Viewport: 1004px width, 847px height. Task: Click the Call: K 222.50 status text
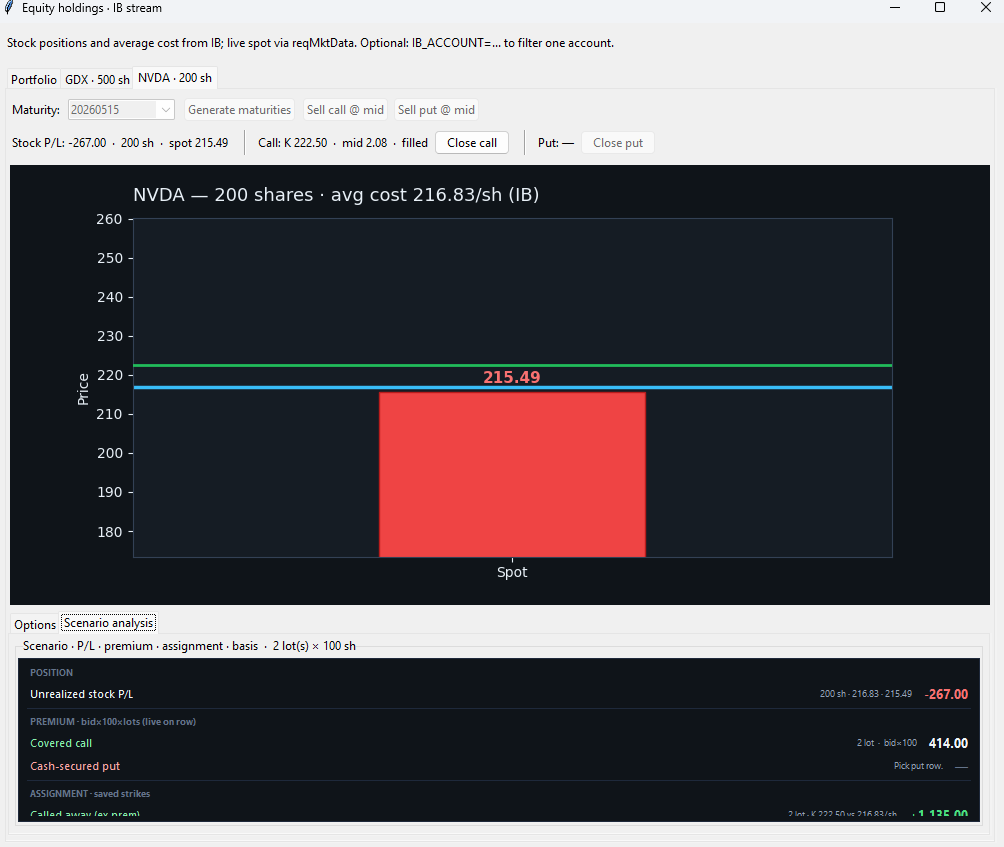tap(343, 143)
